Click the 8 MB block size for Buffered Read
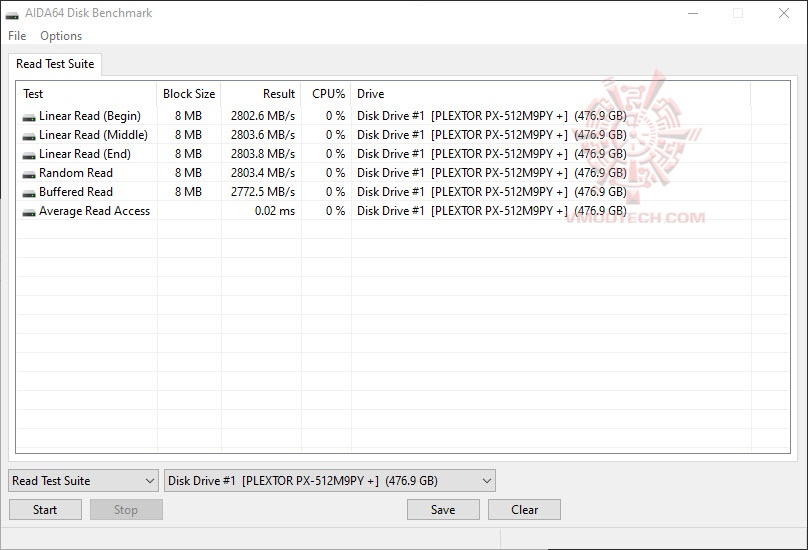The height and width of the screenshot is (550, 808). pyautogui.click(x=188, y=192)
